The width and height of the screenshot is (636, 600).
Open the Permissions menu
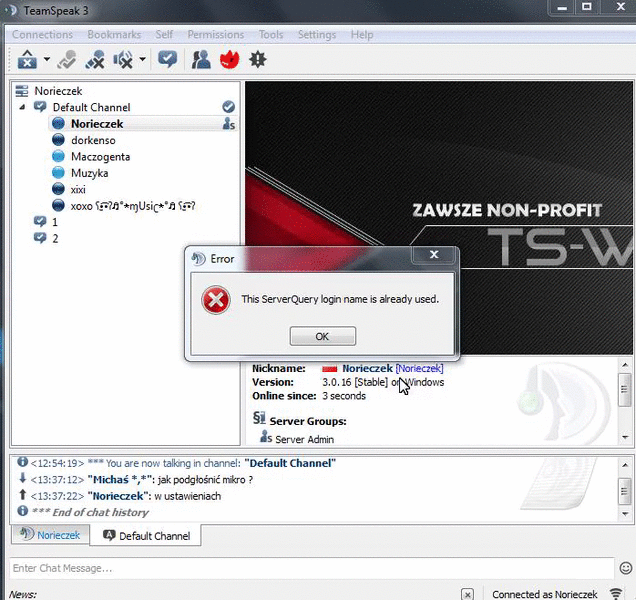coord(215,34)
